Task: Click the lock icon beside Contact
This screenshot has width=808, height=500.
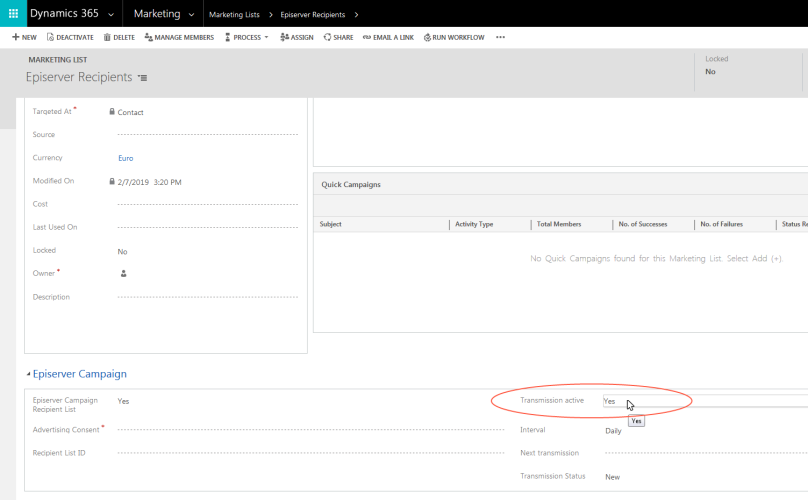Action: [112, 111]
